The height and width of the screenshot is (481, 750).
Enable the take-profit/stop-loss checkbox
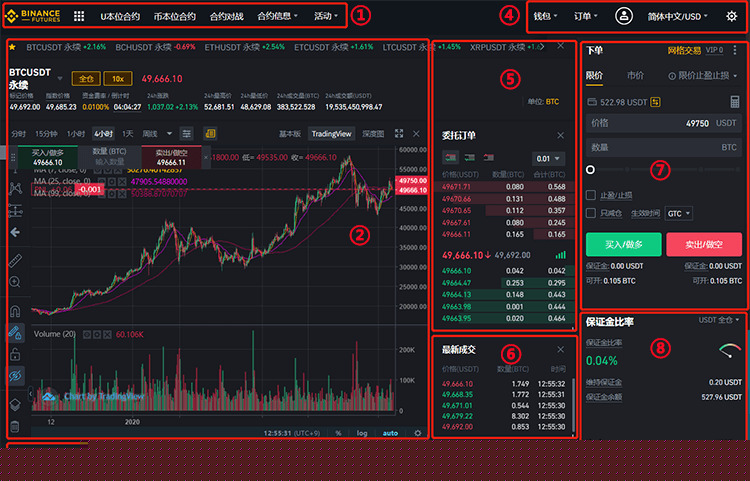(x=591, y=195)
